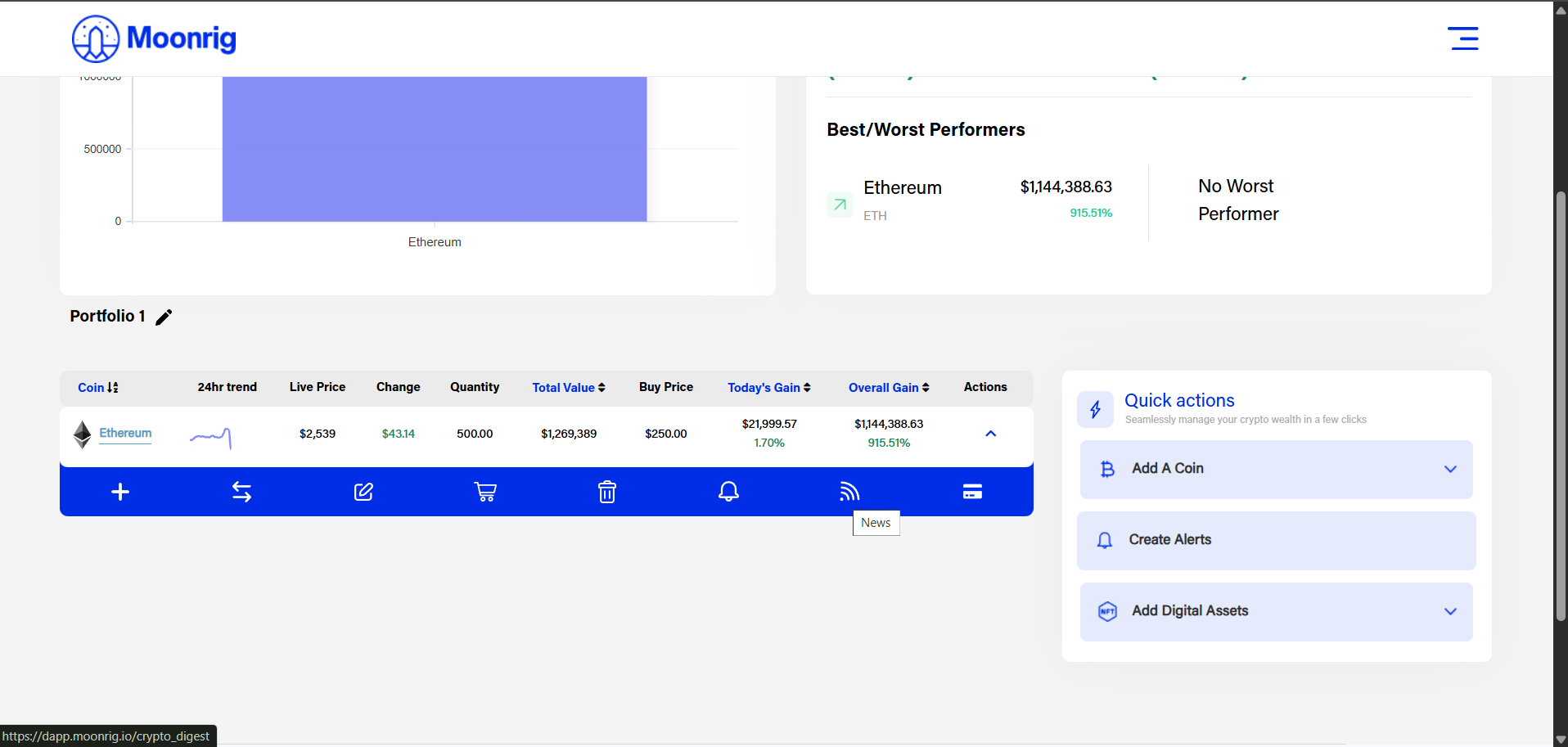Click the $1,144,388.63 best performer value
The height and width of the screenshot is (747, 1568).
tap(1066, 187)
